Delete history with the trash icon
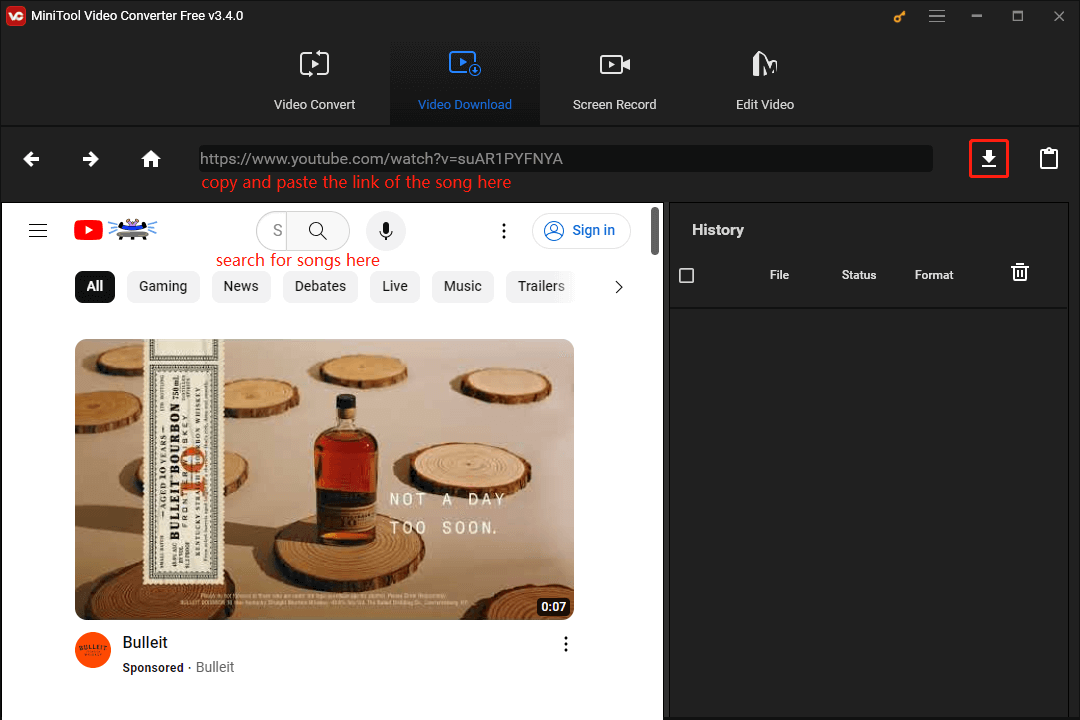The image size is (1080, 720). [1019, 272]
